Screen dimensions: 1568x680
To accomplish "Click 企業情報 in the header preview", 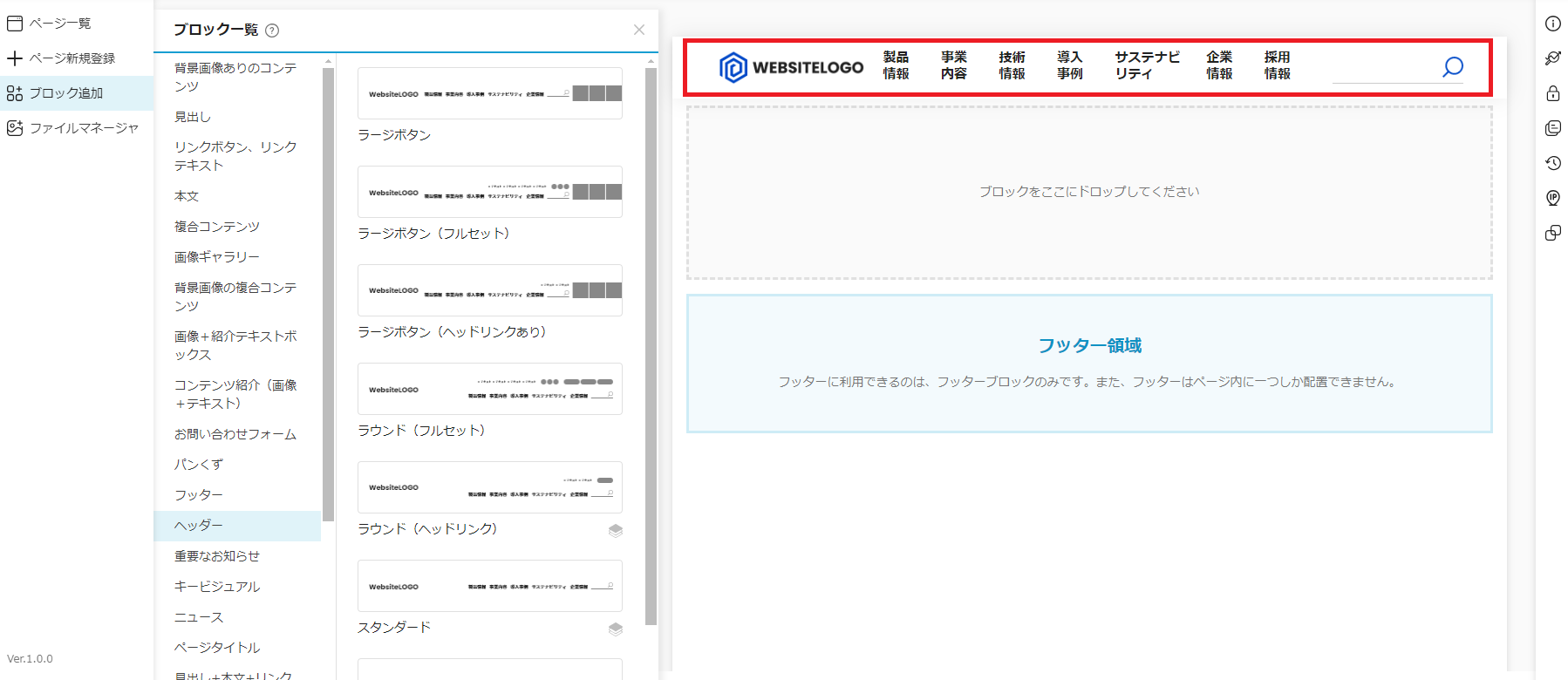I will pos(1219,65).
